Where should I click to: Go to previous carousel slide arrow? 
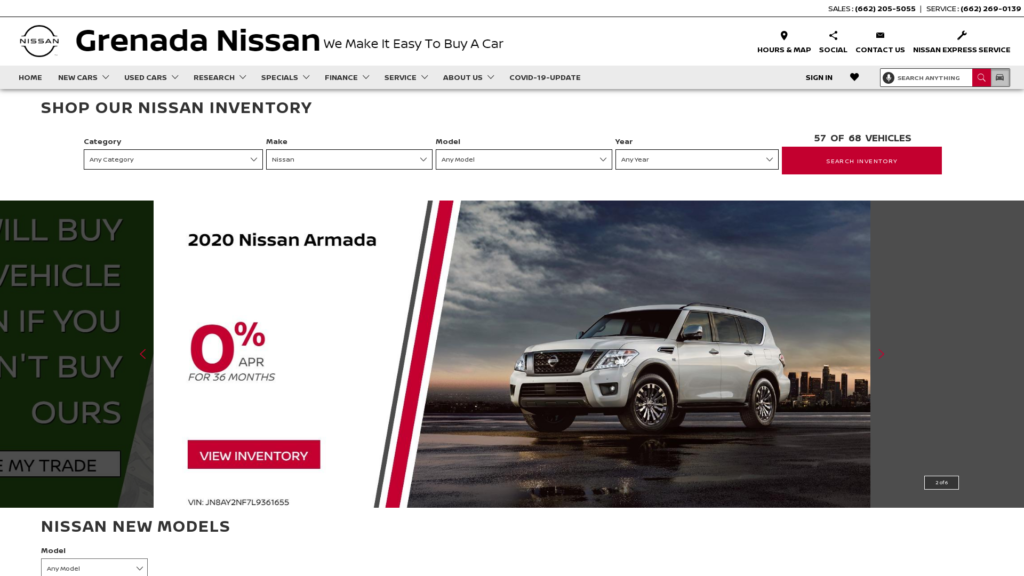(143, 354)
